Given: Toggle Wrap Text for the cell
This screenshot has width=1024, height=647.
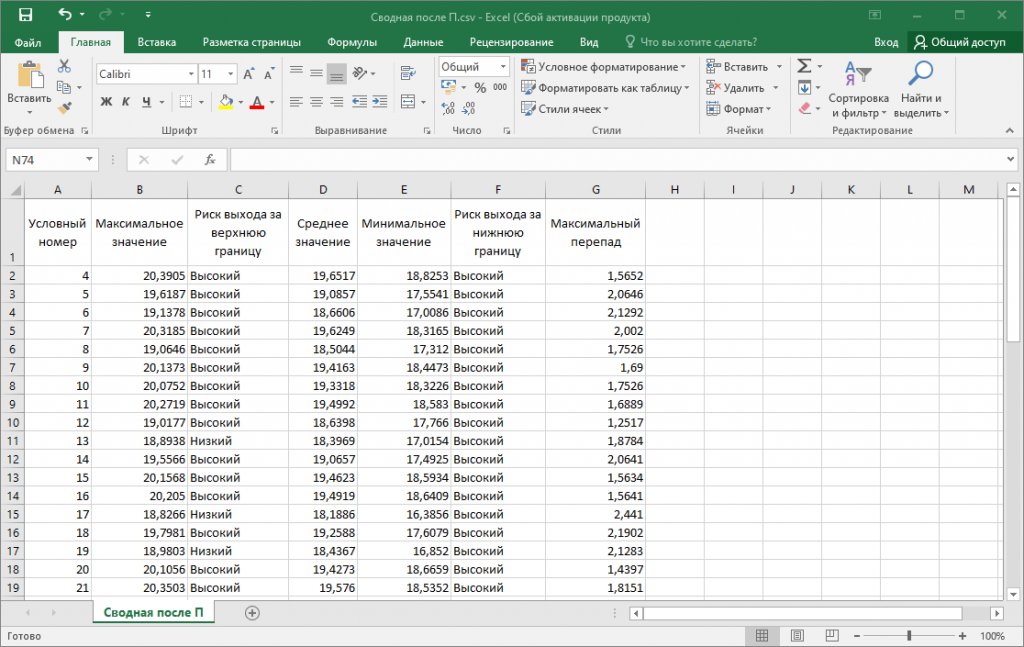Looking at the screenshot, I should [x=408, y=73].
